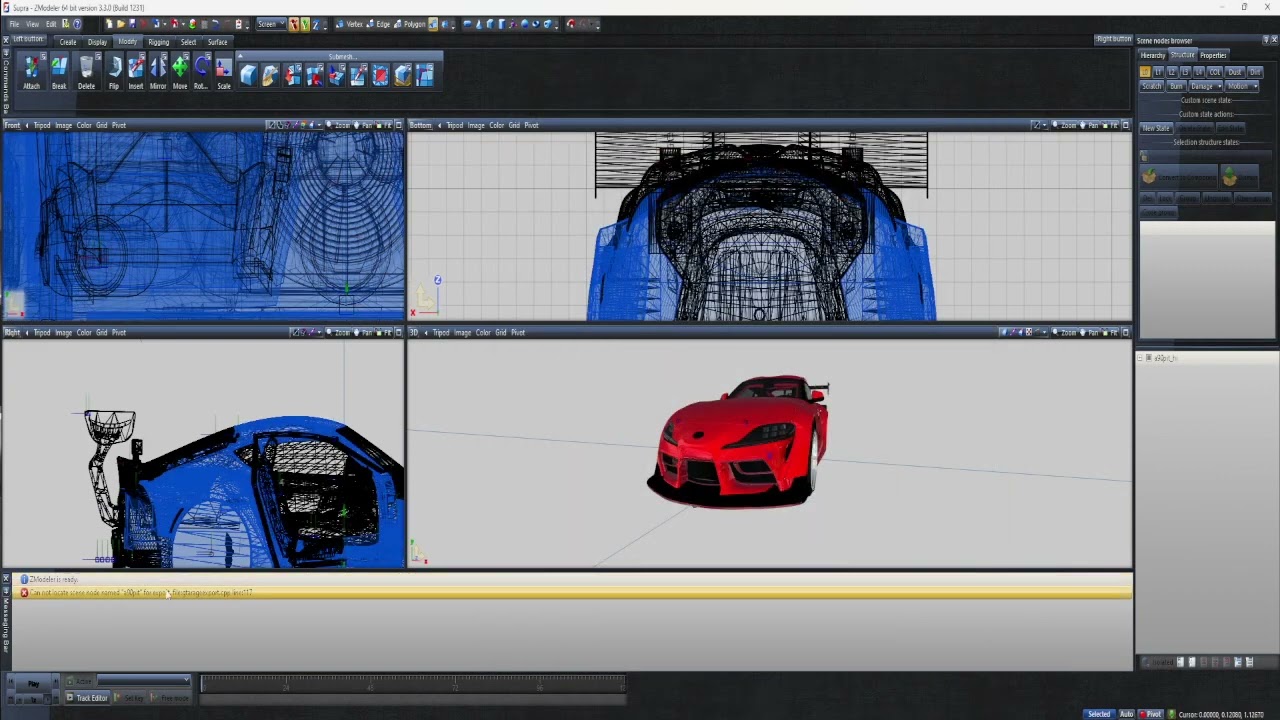The image size is (1280, 720).
Task: Toggle the Dirt state button
Action: pyautogui.click(x=1255, y=72)
